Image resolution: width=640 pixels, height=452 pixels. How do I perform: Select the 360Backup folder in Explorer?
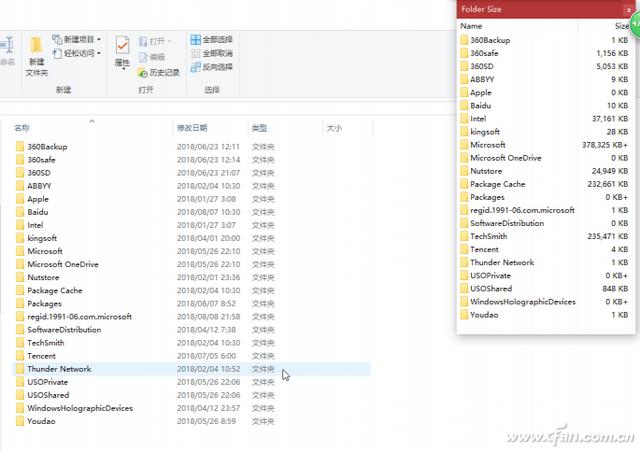(42, 147)
